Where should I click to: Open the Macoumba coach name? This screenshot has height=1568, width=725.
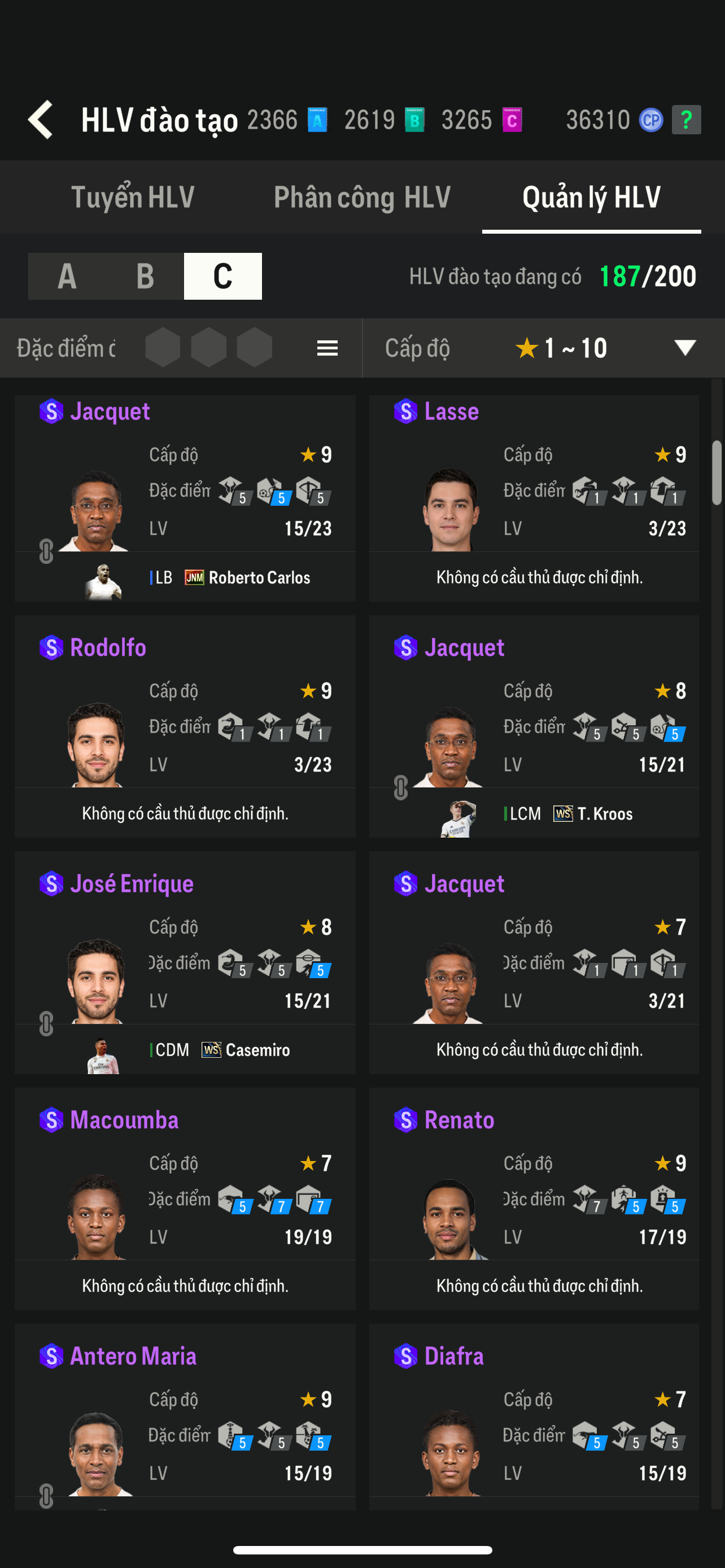124,1120
